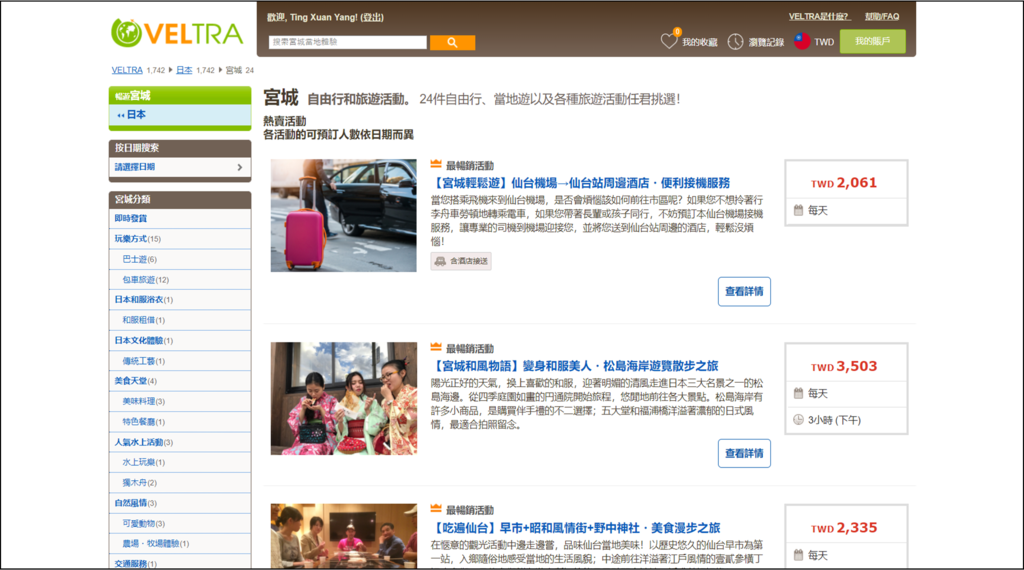Screen dimensions: 1024x570
Task: Select the 巴士遊 (6) subcategory
Action: 180,259
